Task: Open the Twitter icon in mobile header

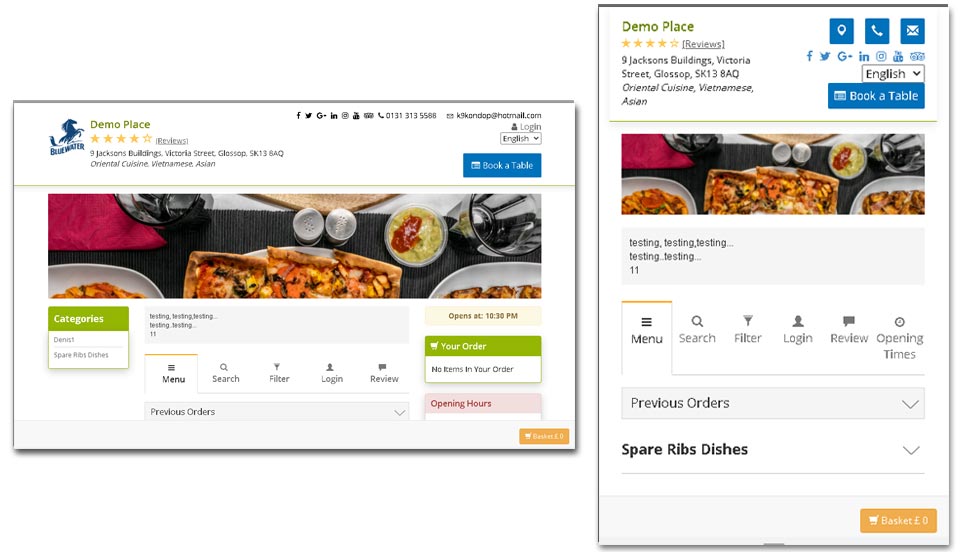Action: click(x=825, y=56)
